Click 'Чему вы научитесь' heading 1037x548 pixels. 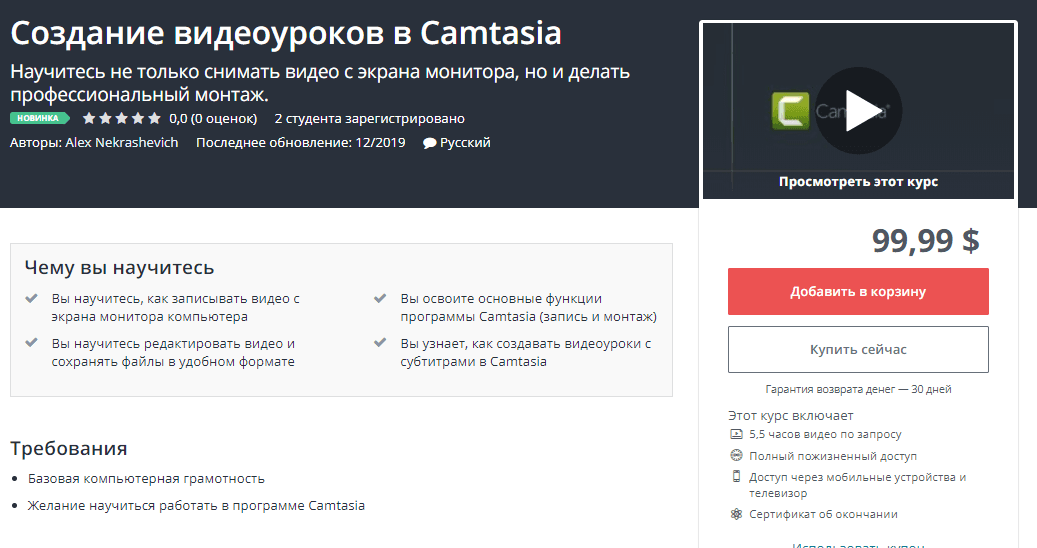pyautogui.click(x=119, y=268)
